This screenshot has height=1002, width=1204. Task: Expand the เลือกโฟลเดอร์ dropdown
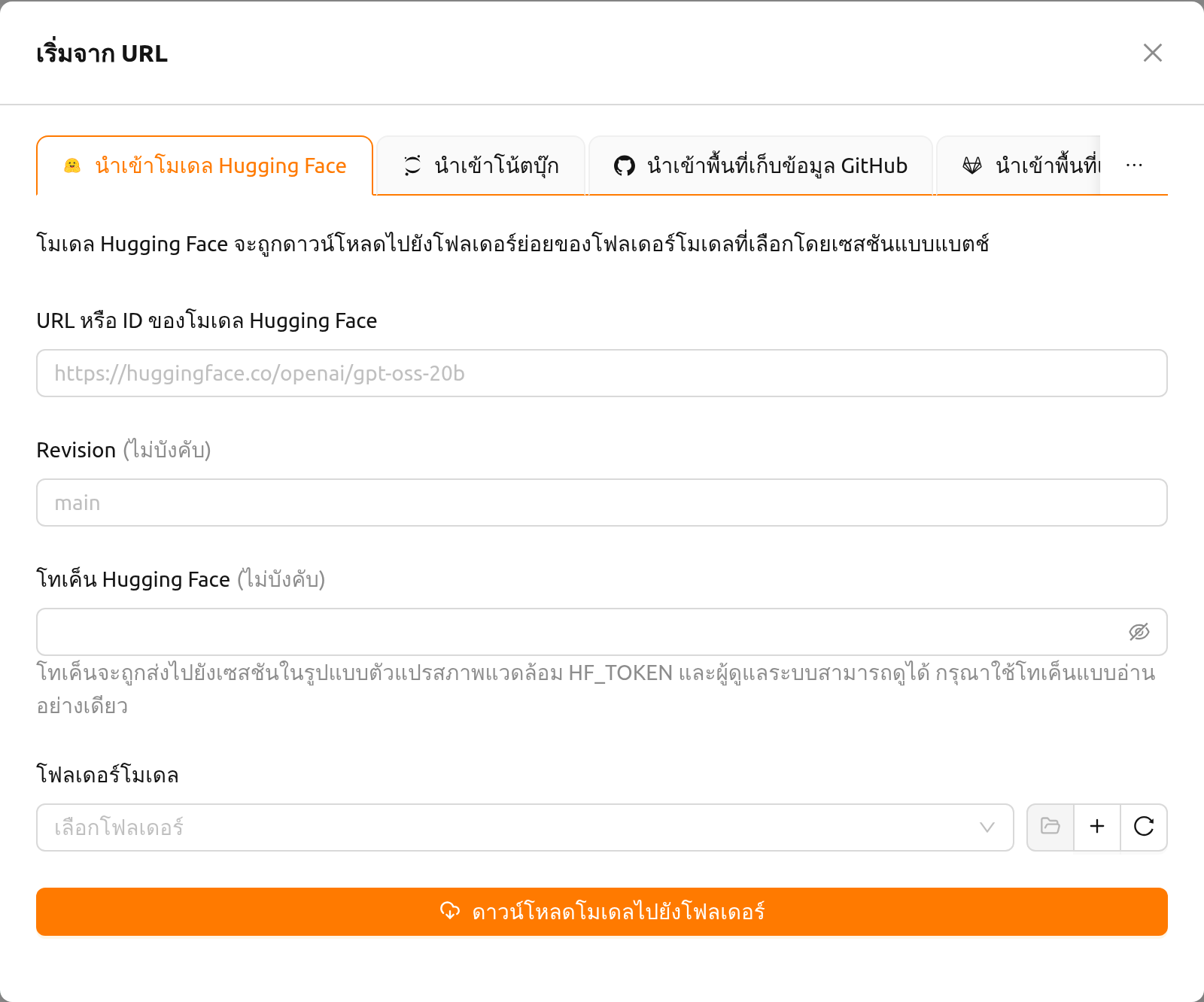point(525,827)
